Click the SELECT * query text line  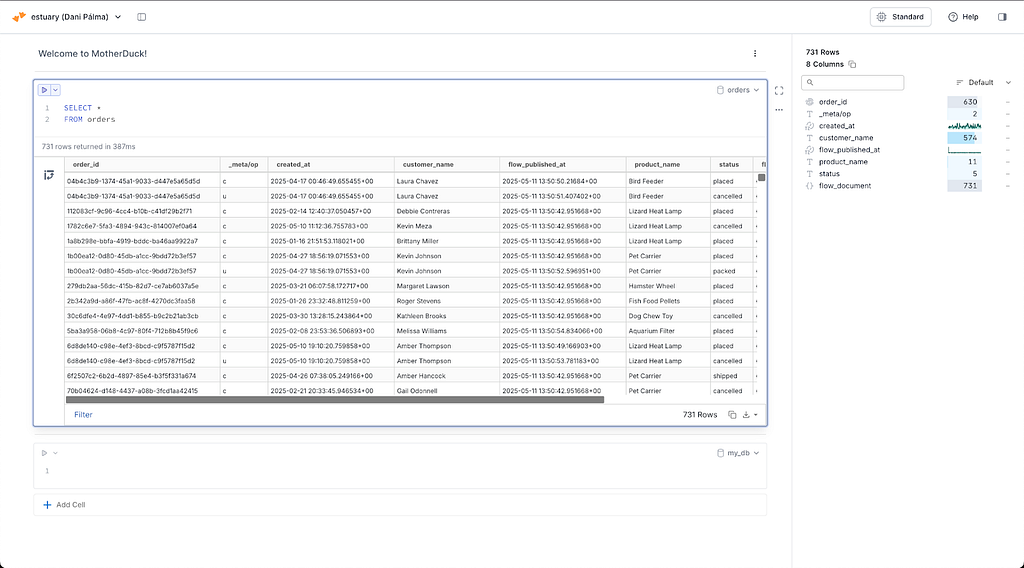[x=82, y=108]
